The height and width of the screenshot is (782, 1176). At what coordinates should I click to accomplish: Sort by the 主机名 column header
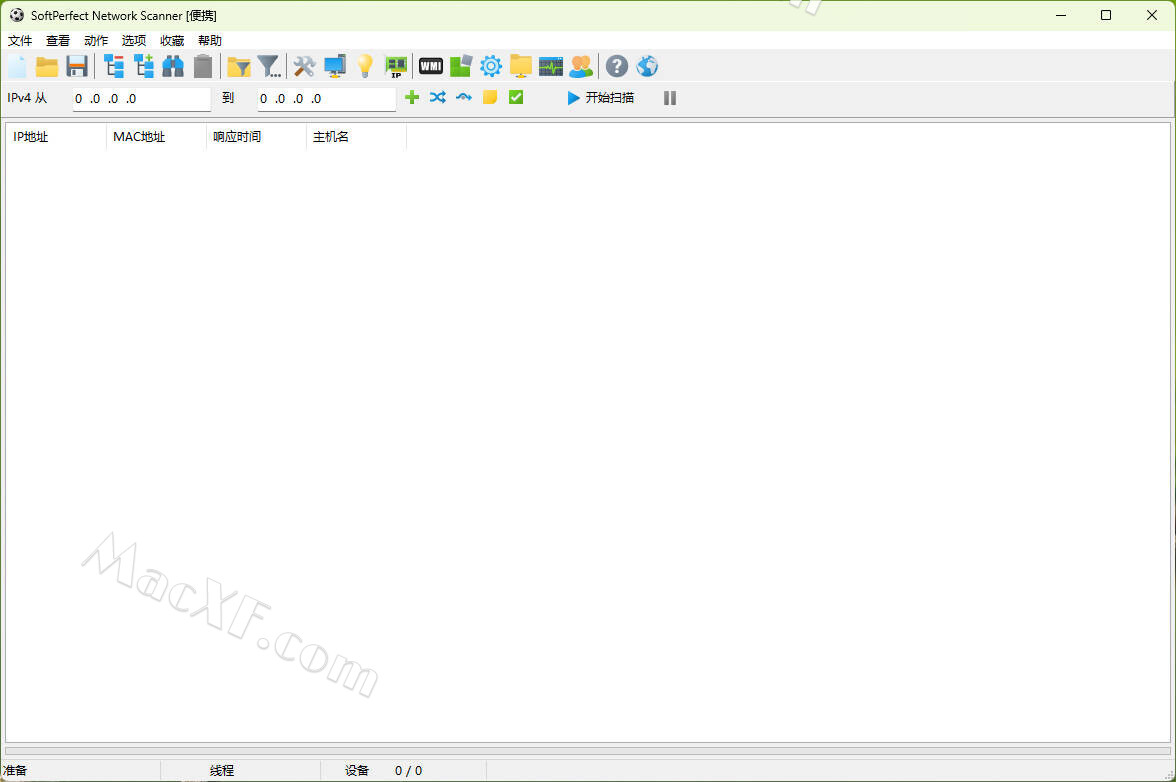[356, 136]
